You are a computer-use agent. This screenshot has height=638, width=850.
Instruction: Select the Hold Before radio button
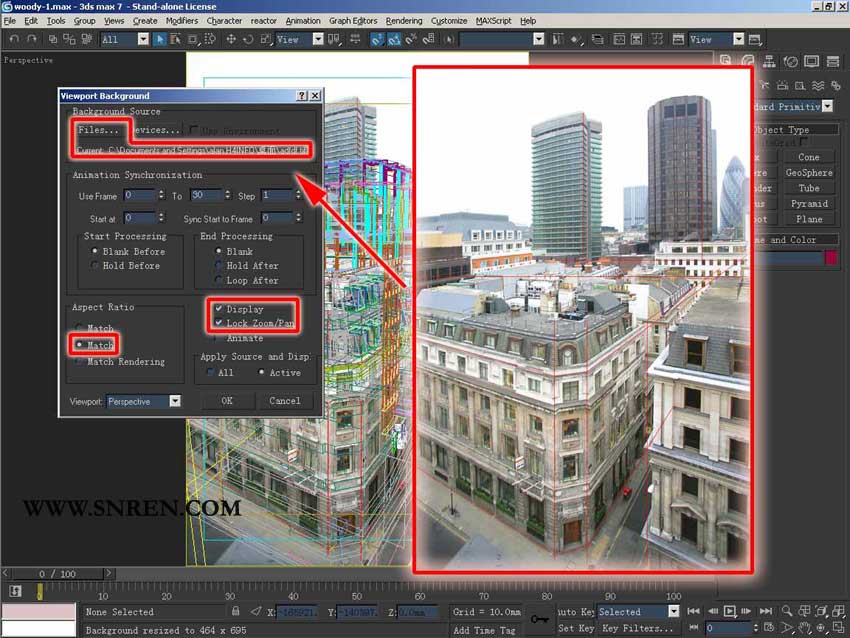96,266
